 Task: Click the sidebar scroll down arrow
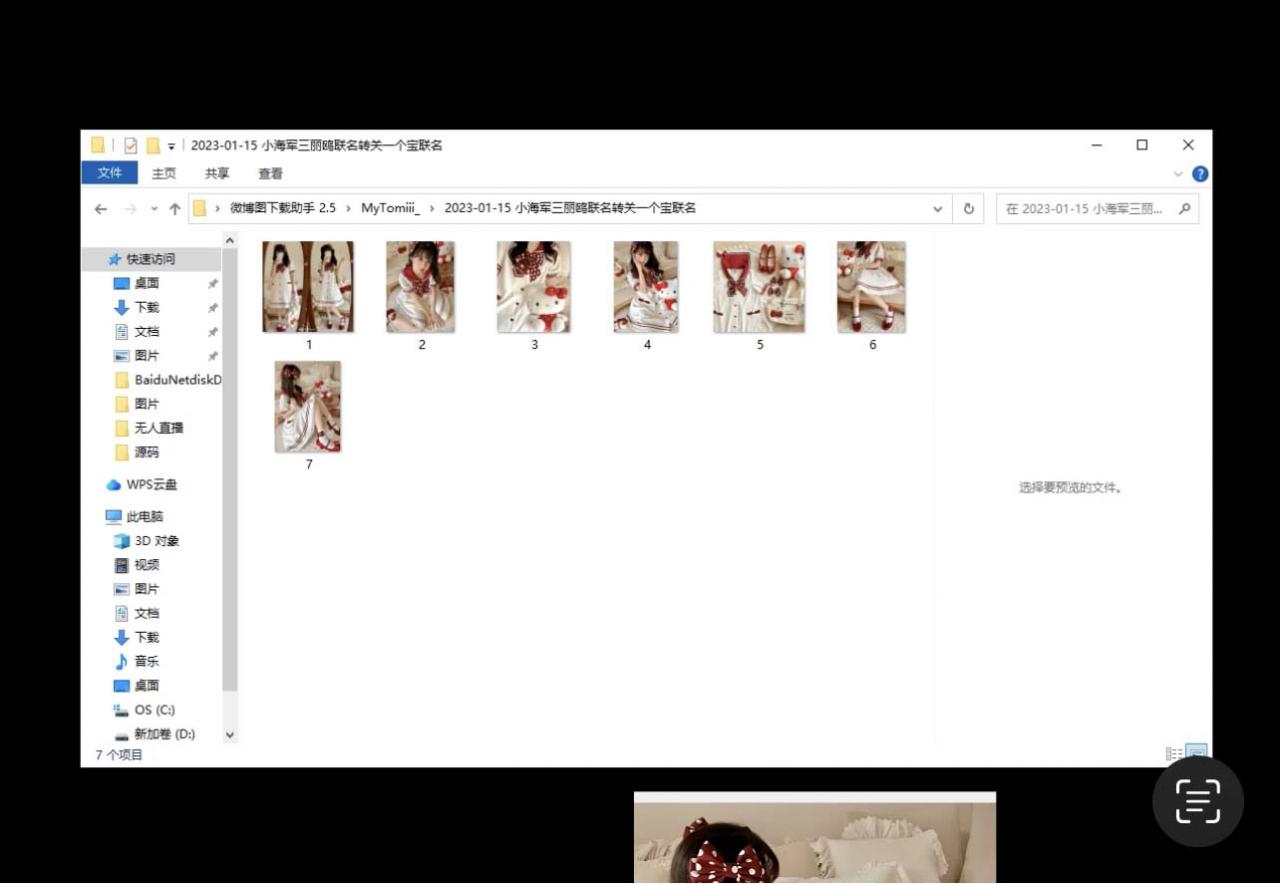pos(229,735)
